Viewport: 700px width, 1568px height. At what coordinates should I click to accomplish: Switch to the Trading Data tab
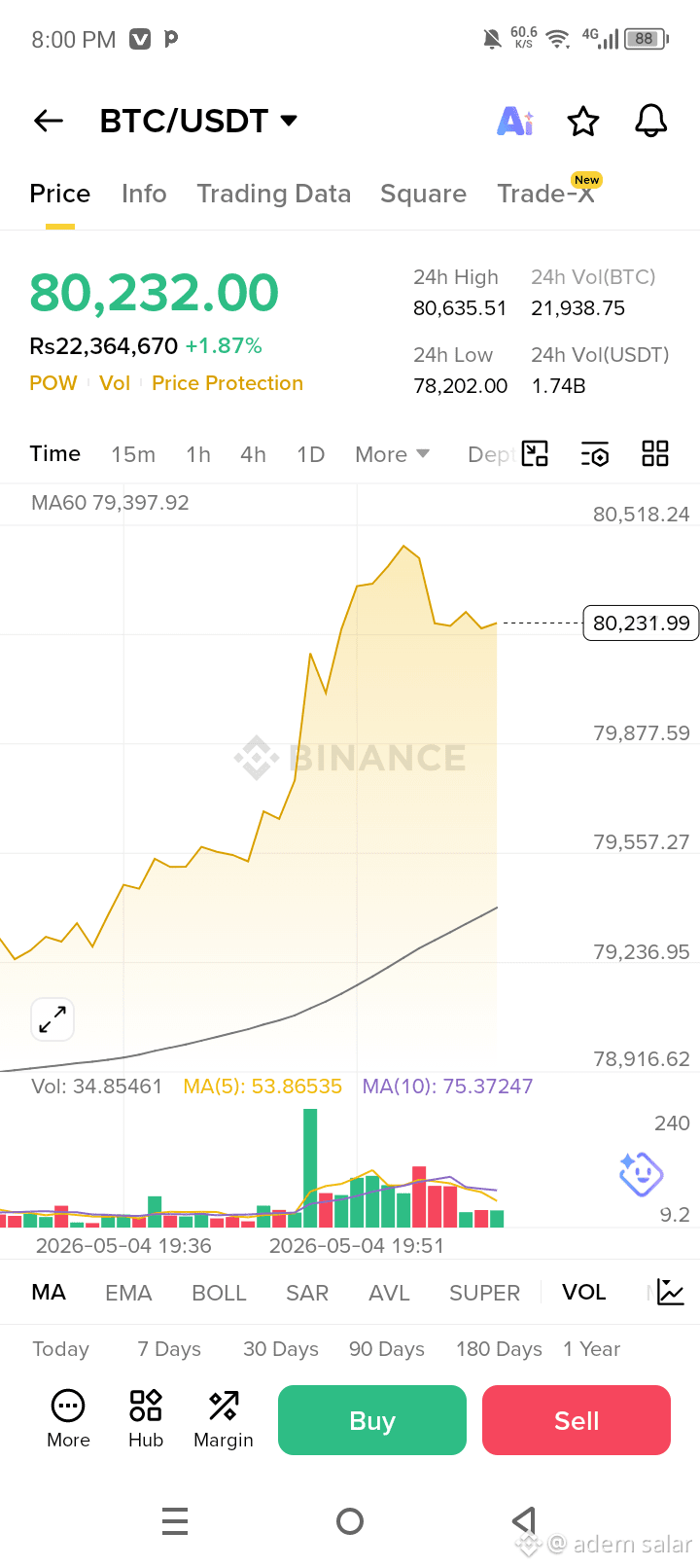tap(274, 194)
